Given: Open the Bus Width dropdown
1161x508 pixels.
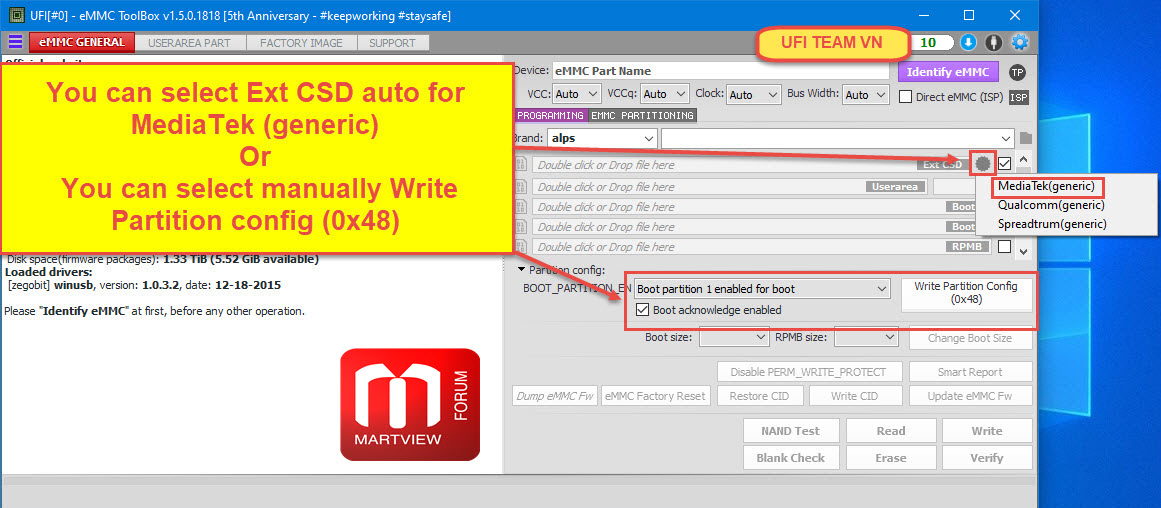Looking at the screenshot, I should (867, 94).
